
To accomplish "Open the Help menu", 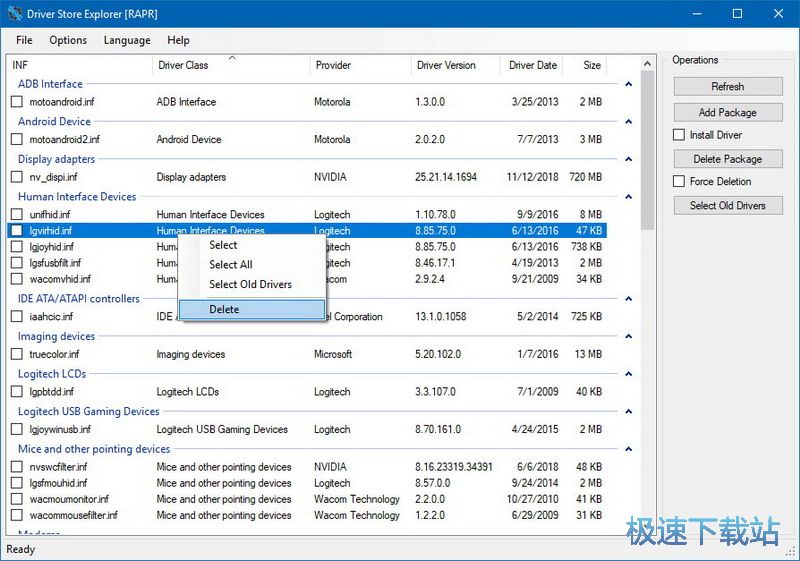I will pyautogui.click(x=178, y=40).
